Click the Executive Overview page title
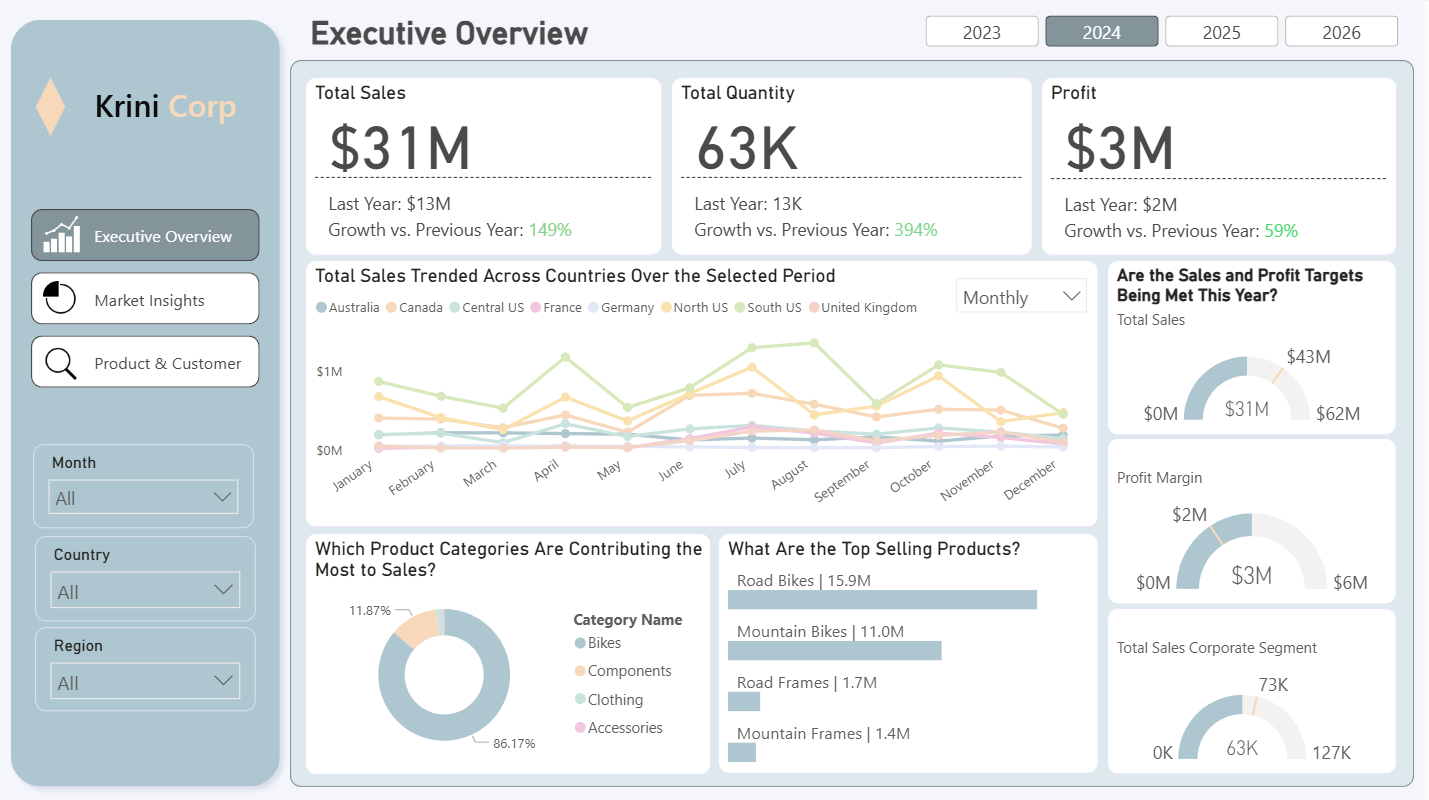Image resolution: width=1429 pixels, height=800 pixels. coord(449,33)
